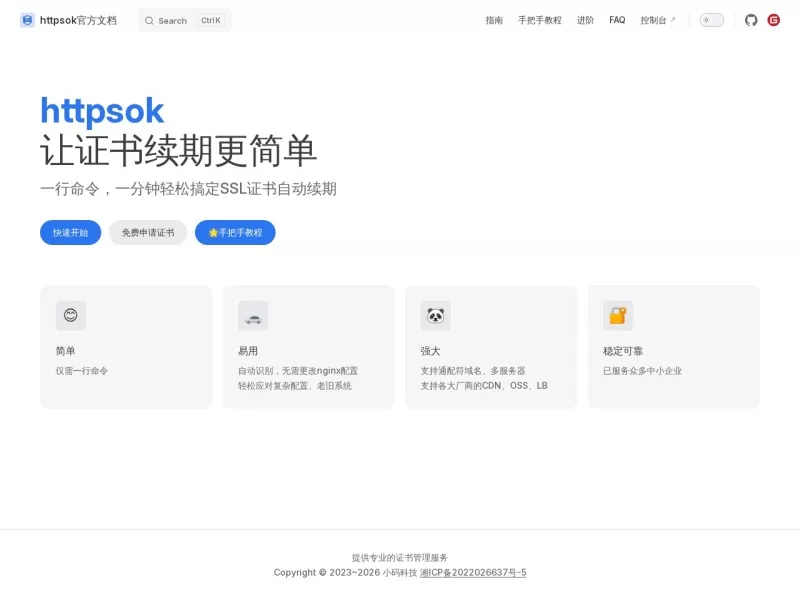Click the Ctrl K shortcut badge
This screenshot has width=800, height=600.
211,20
